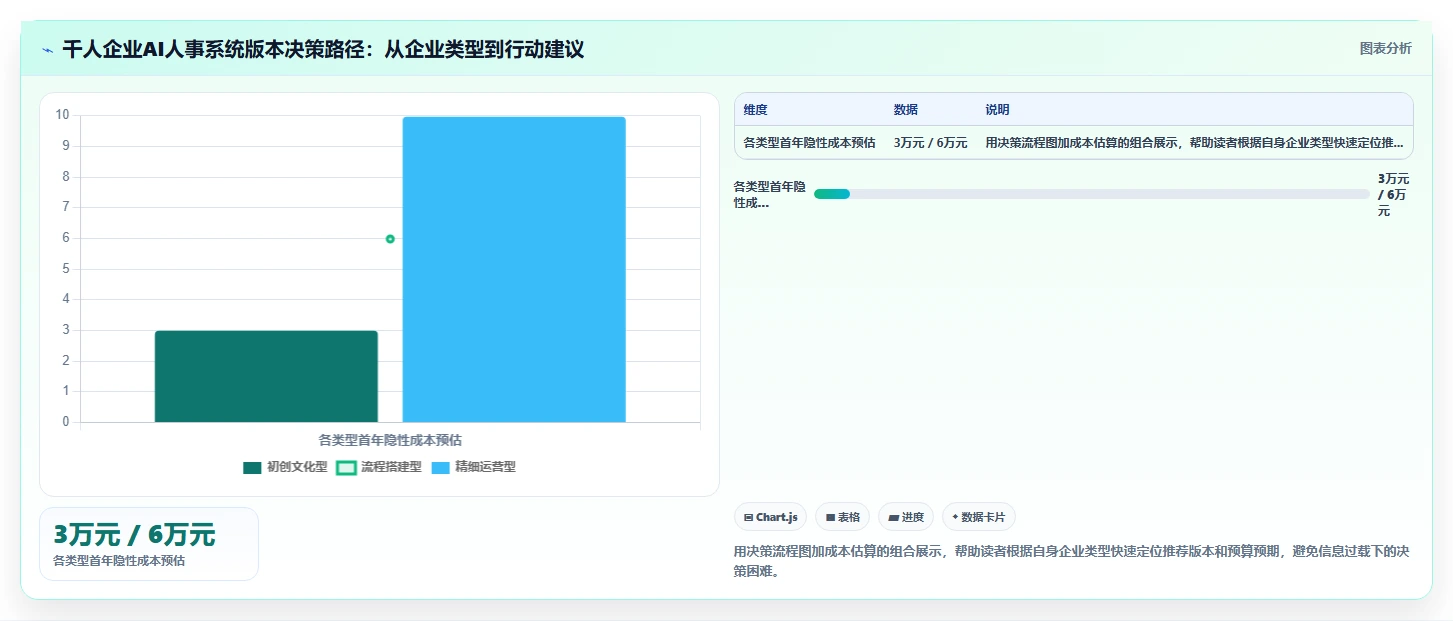Click the dark green bar in the chart
1453x621 pixels.
(266, 376)
